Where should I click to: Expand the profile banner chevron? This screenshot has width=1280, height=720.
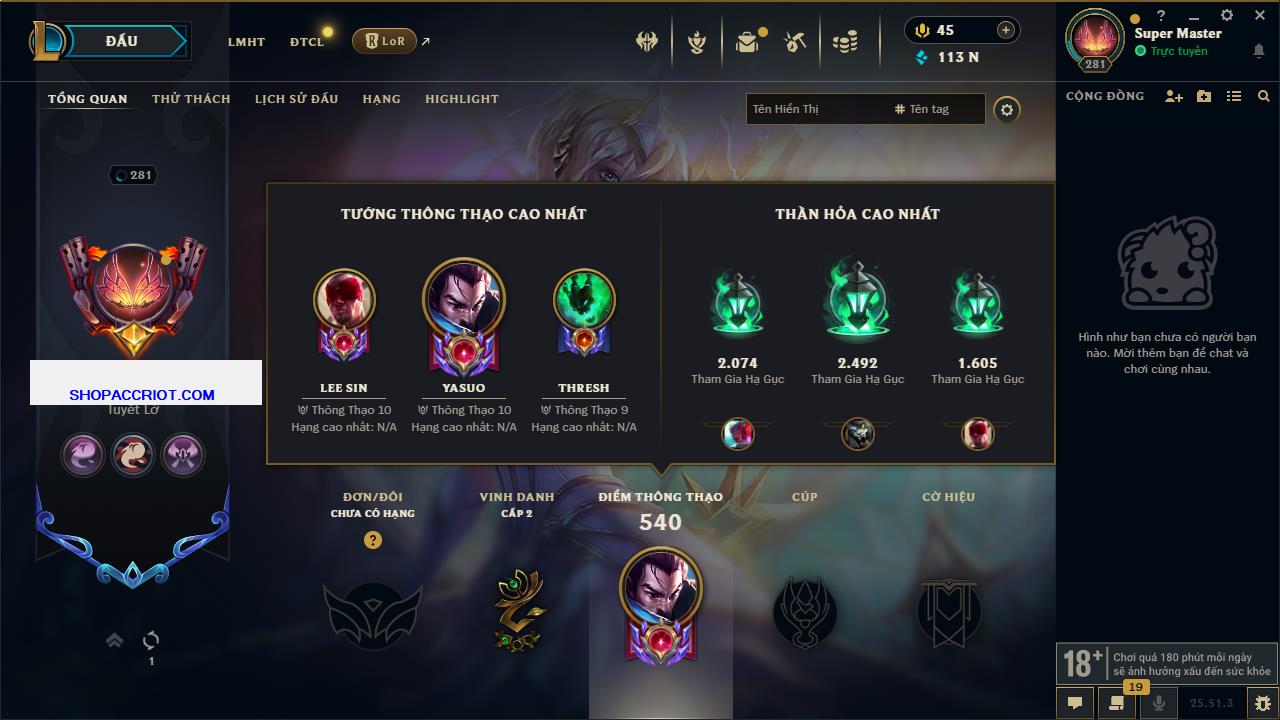pyautogui.click(x=114, y=640)
